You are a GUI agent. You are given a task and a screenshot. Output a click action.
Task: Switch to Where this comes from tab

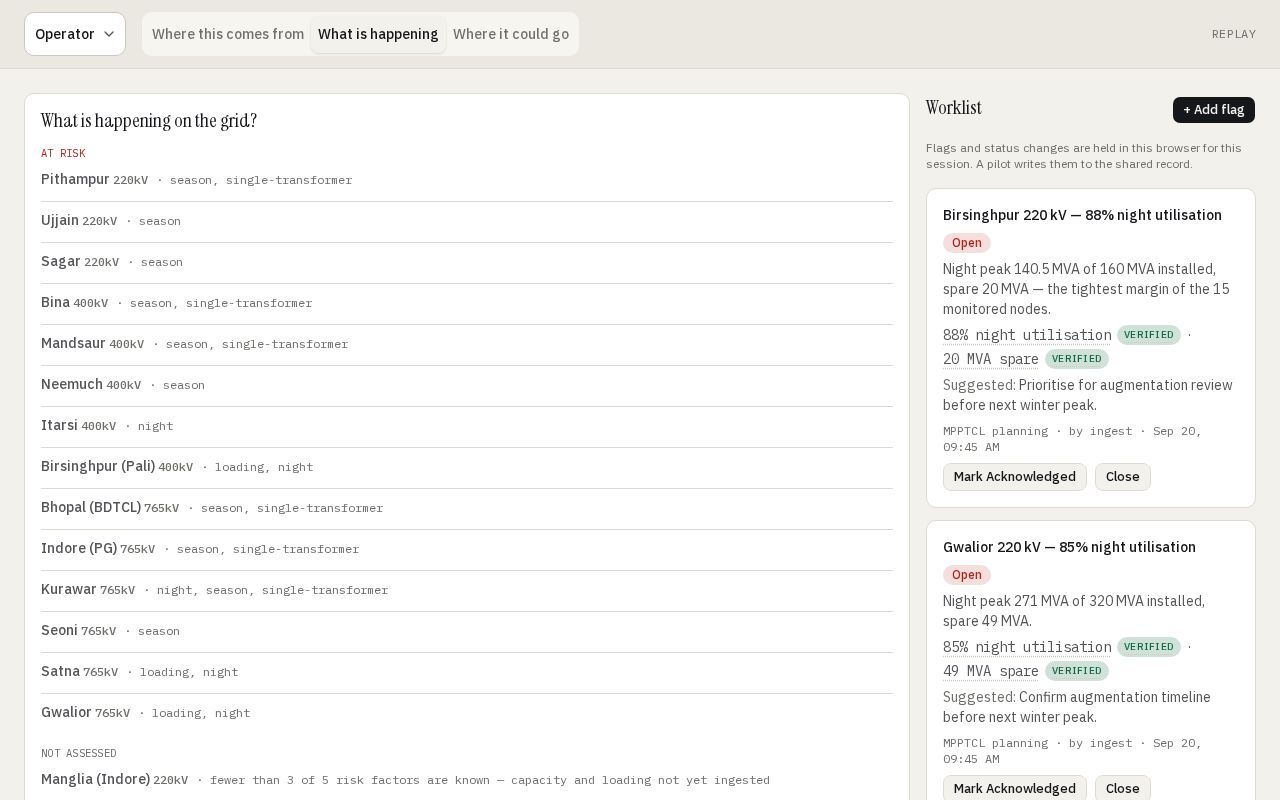(228, 34)
